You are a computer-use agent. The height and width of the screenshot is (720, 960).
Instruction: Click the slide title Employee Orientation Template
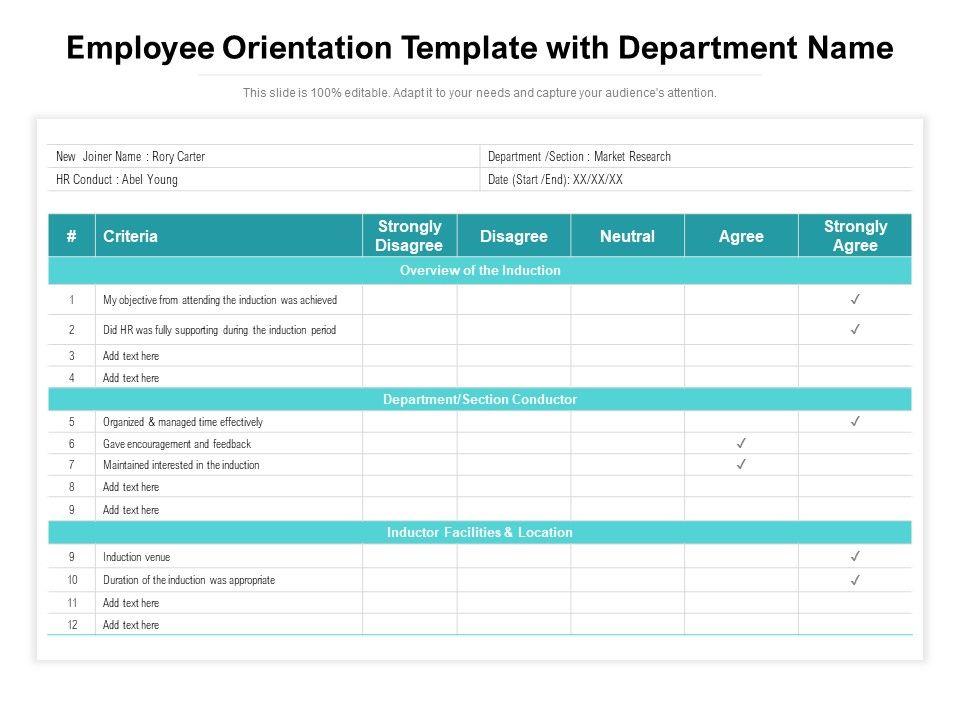click(x=480, y=47)
